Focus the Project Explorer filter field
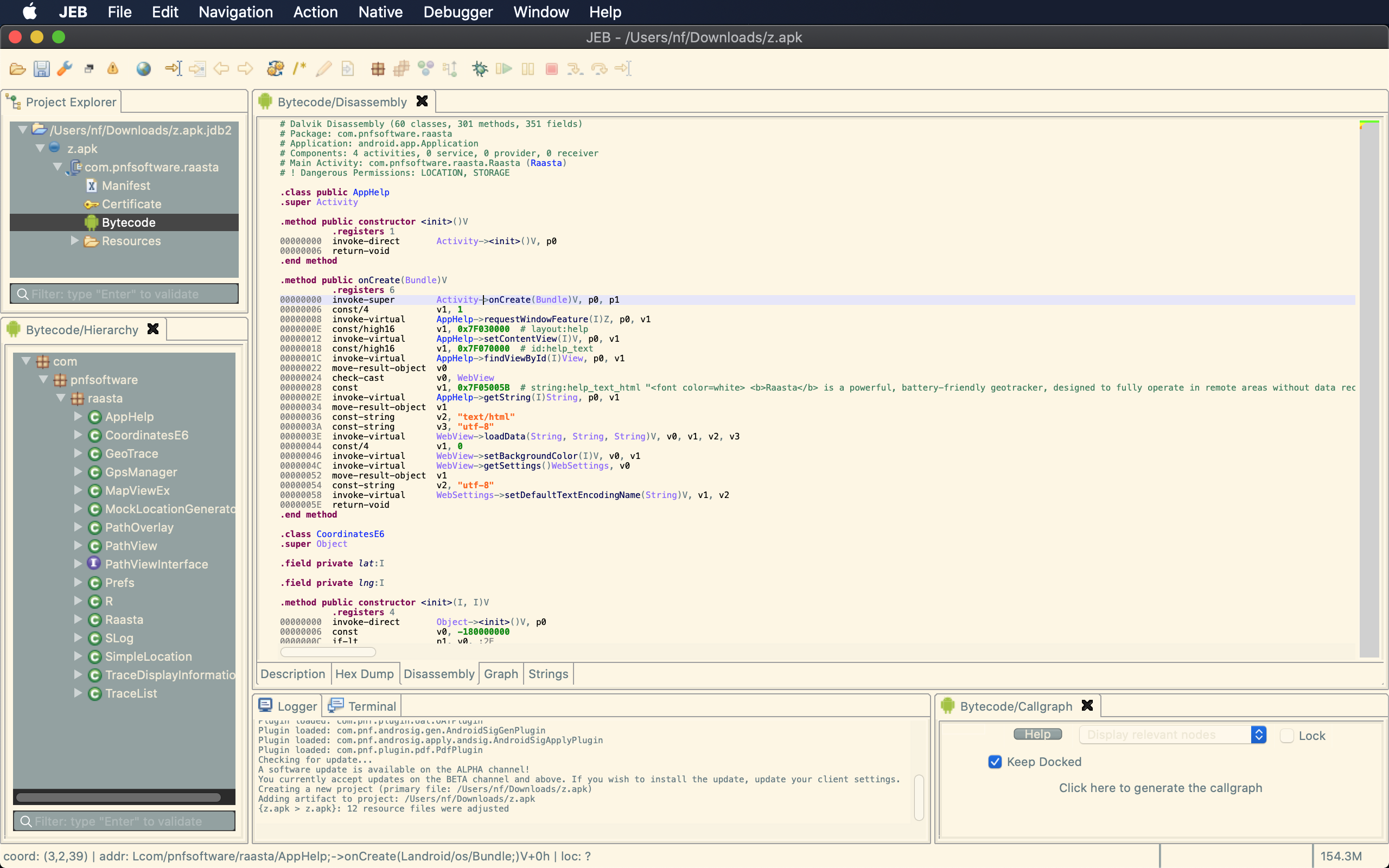1389x868 pixels. coord(124,294)
